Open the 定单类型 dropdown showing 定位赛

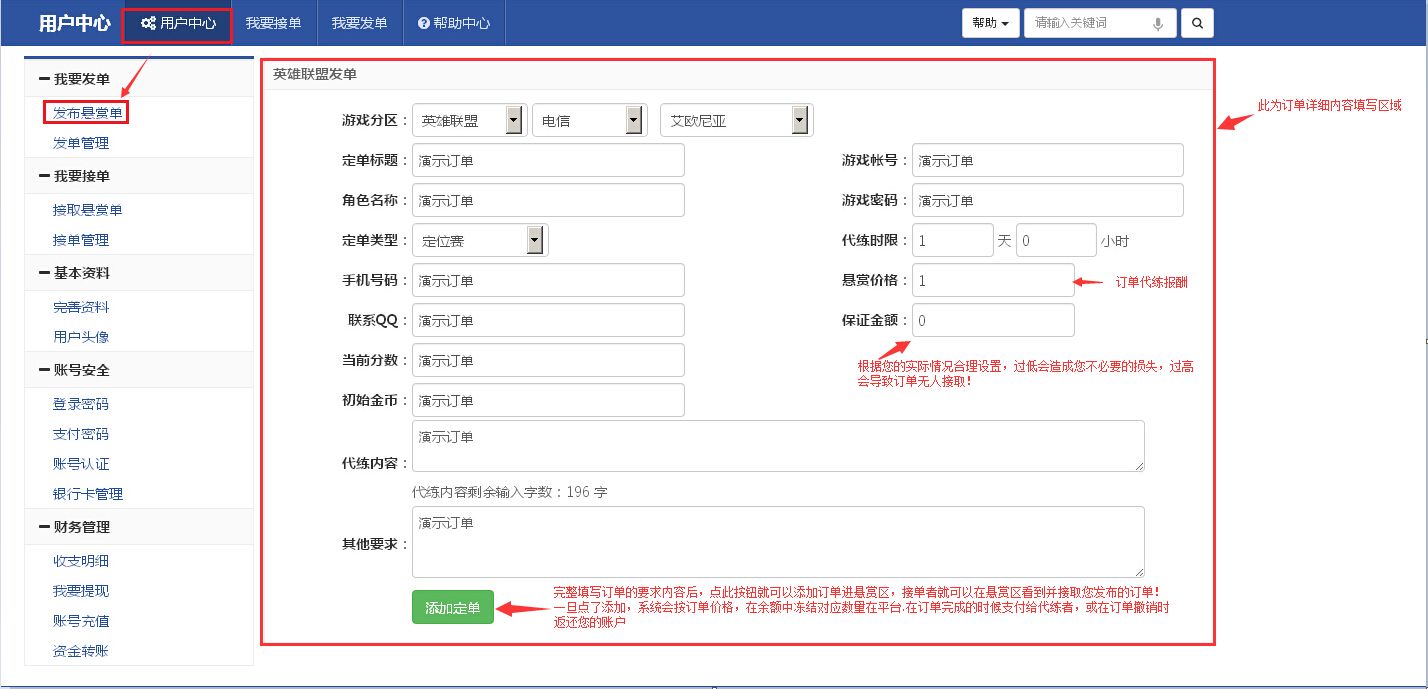tap(535, 239)
